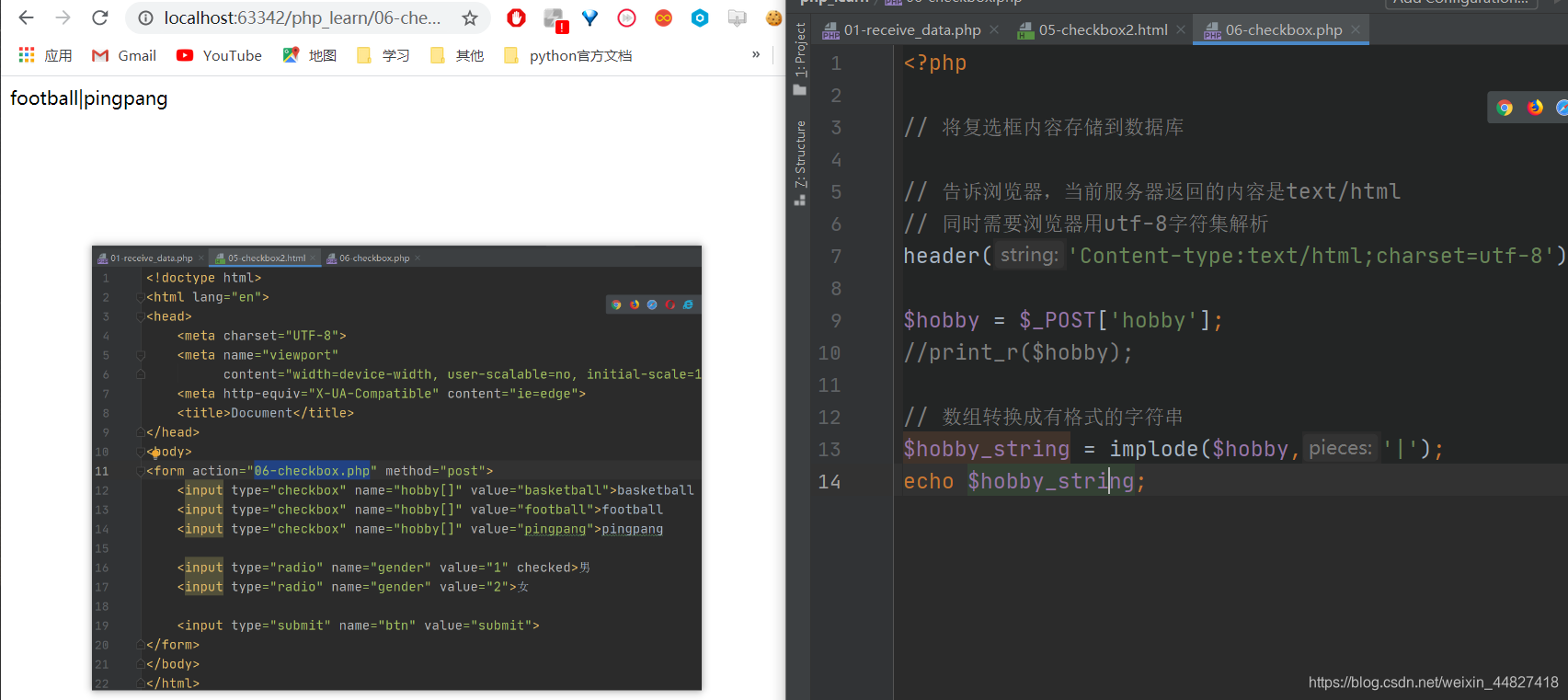Switch to the 01-receive_data.php editor tab
This screenshot has width=1568, height=700.
tap(912, 30)
